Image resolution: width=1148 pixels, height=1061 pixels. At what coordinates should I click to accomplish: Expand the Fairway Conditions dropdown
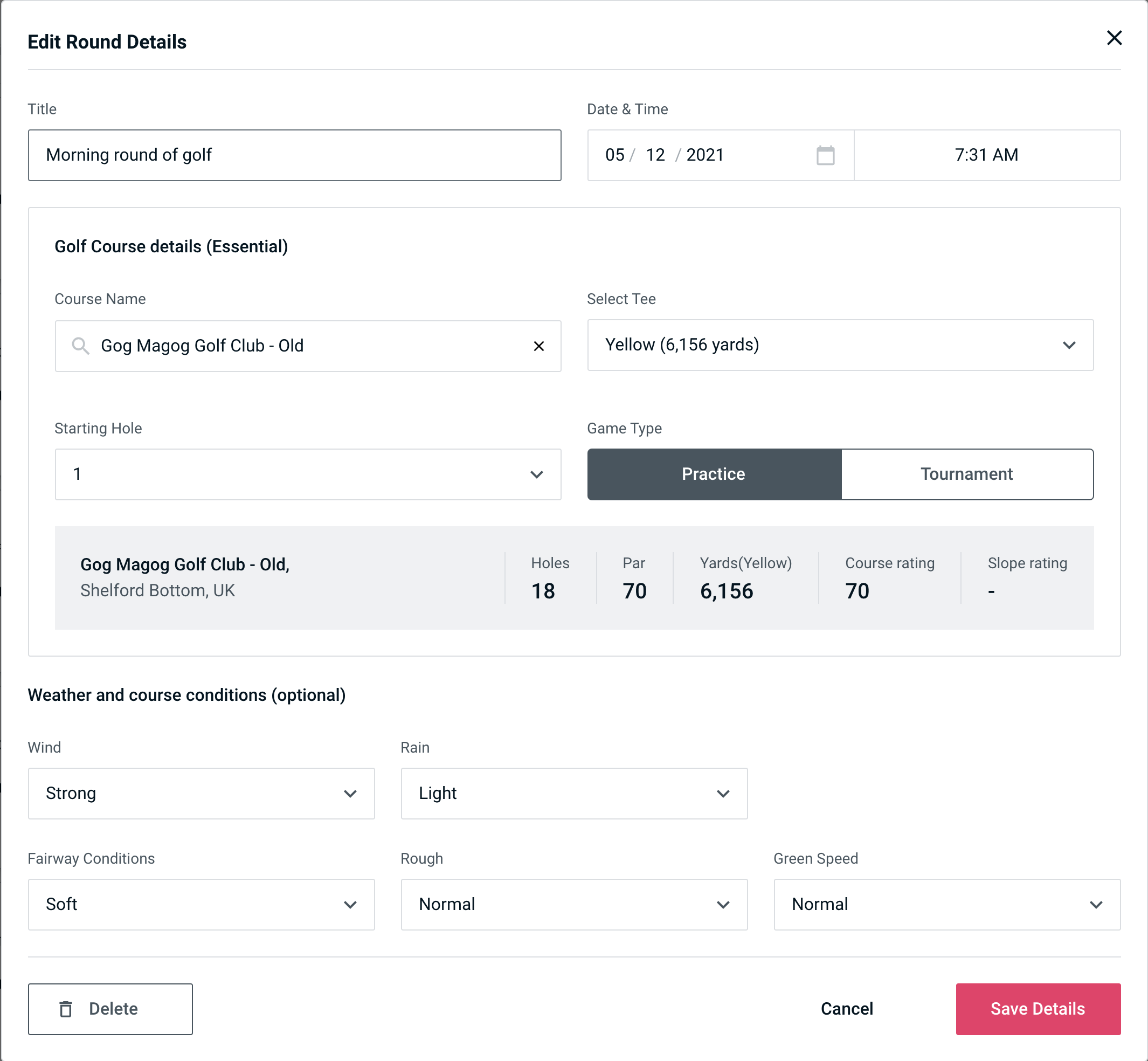tap(200, 903)
